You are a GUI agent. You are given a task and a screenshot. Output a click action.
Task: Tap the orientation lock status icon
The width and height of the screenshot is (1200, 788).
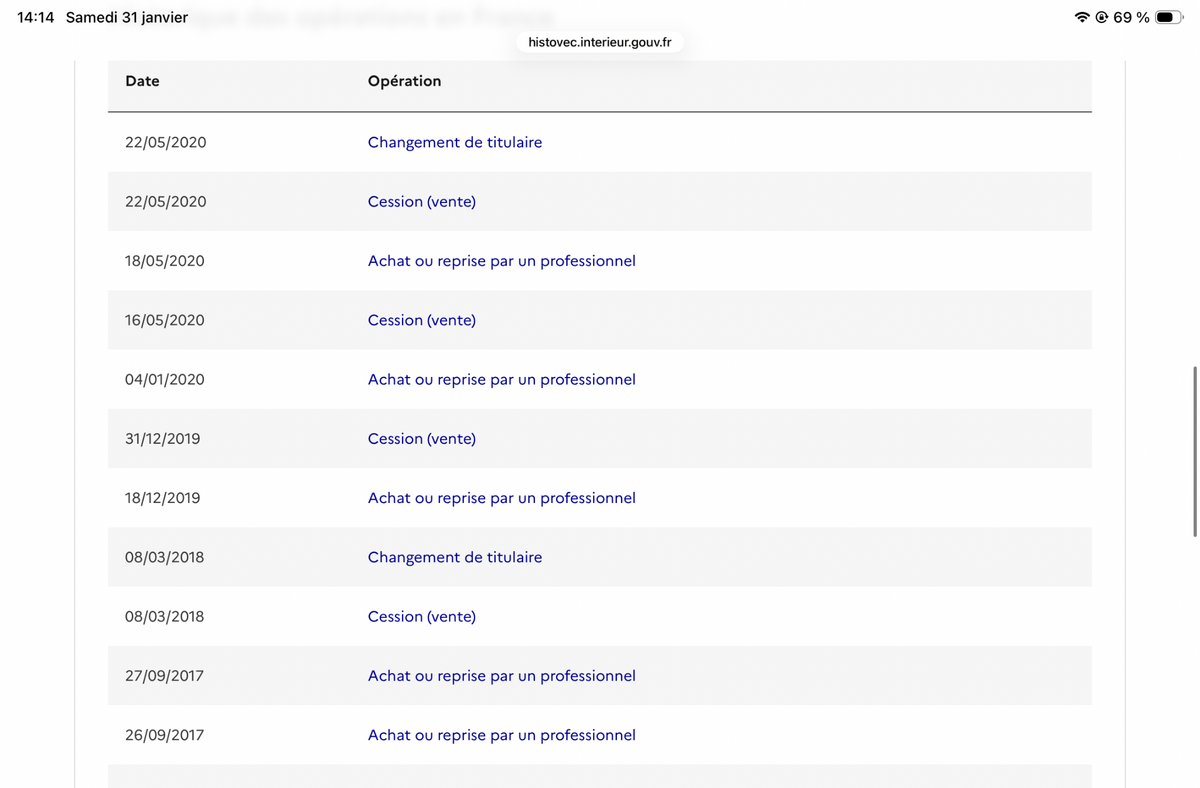point(1102,17)
